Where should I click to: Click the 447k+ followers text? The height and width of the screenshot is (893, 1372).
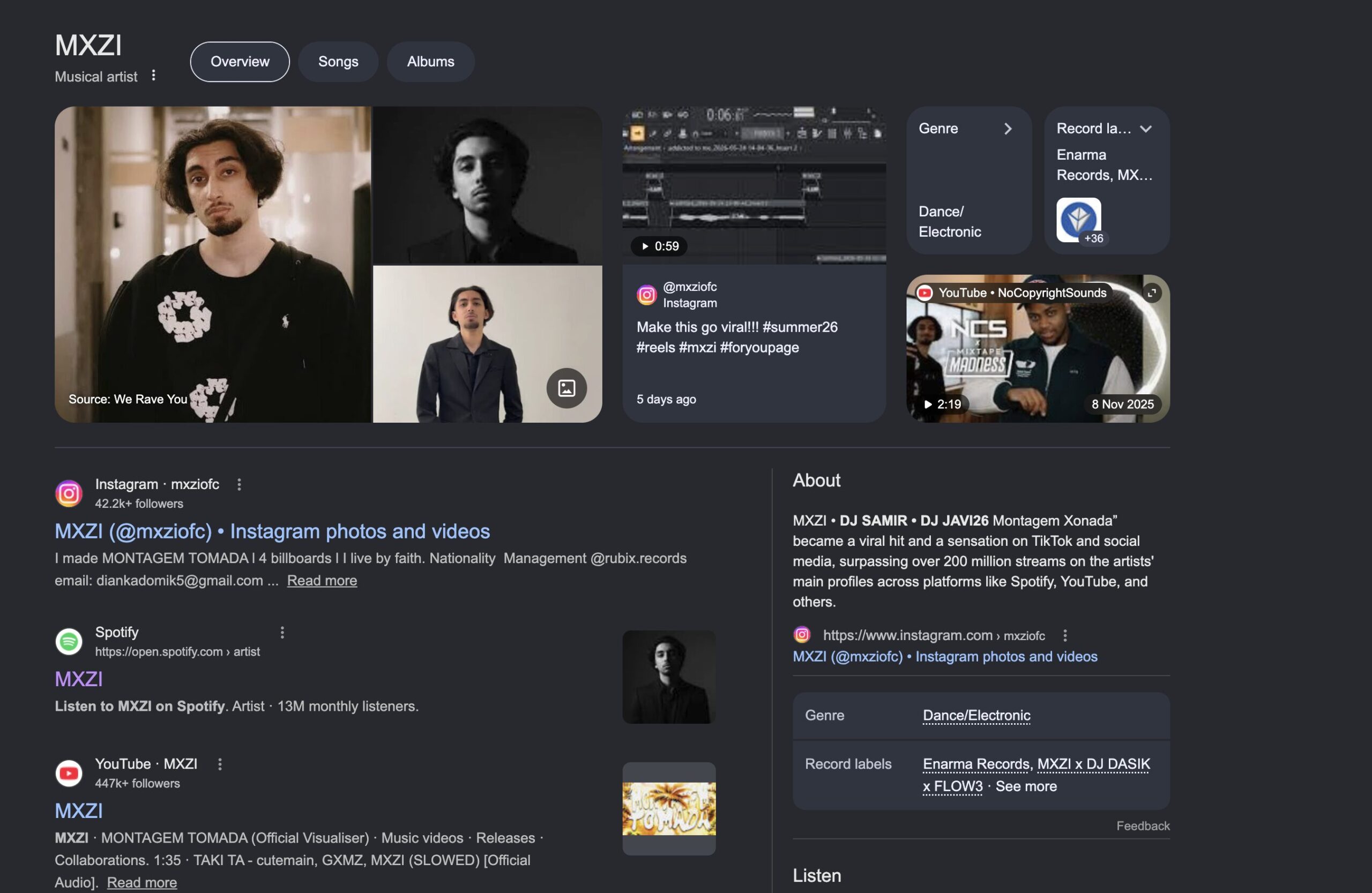[x=137, y=784]
